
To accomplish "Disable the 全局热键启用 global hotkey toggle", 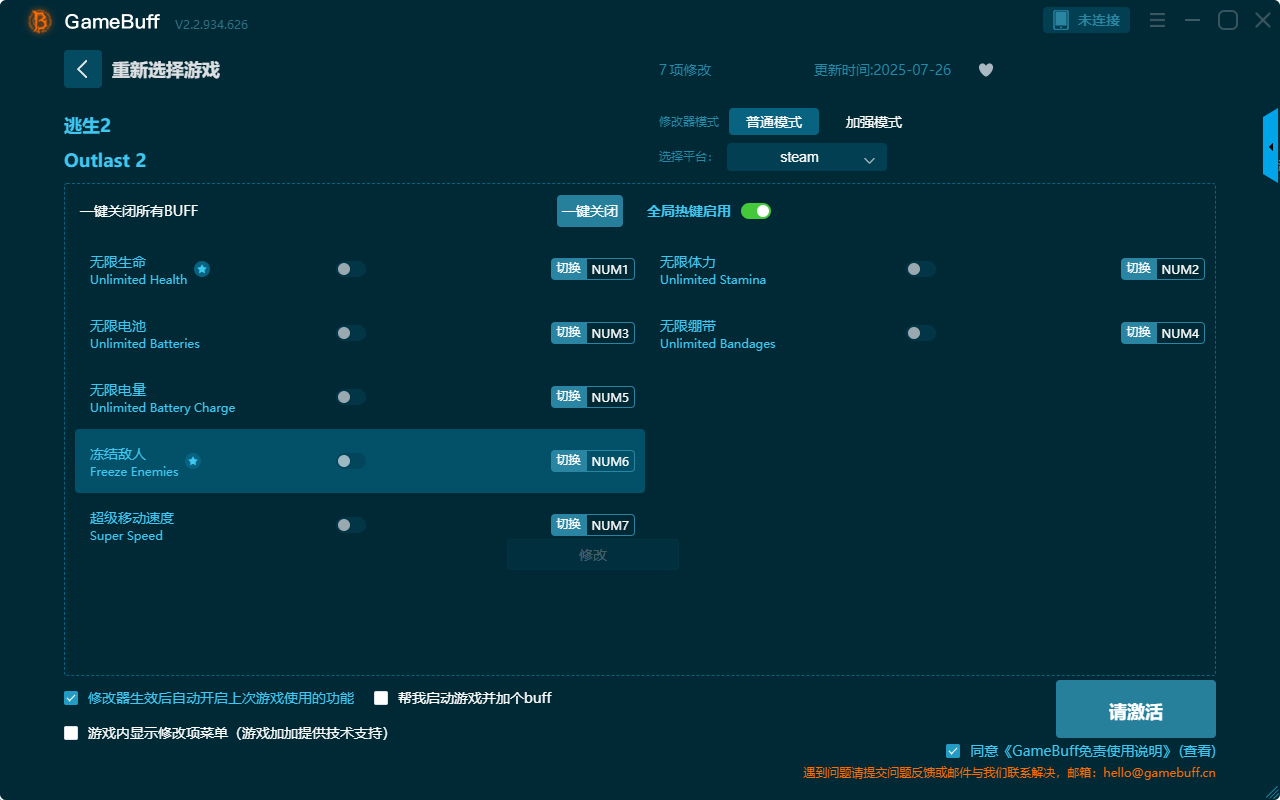I will pyautogui.click(x=756, y=211).
